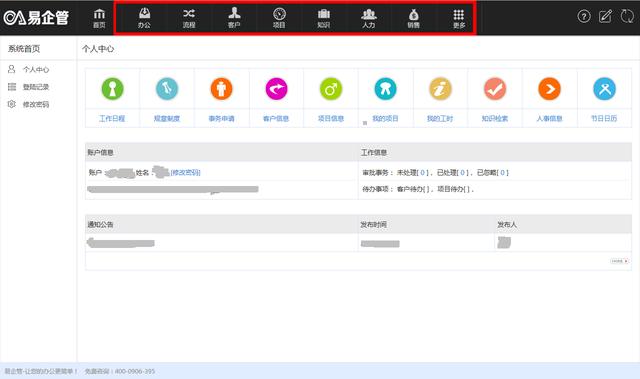This screenshot has height=379, width=640.
Task: Click the blue 节日日历 tools icon
Action: click(x=604, y=89)
